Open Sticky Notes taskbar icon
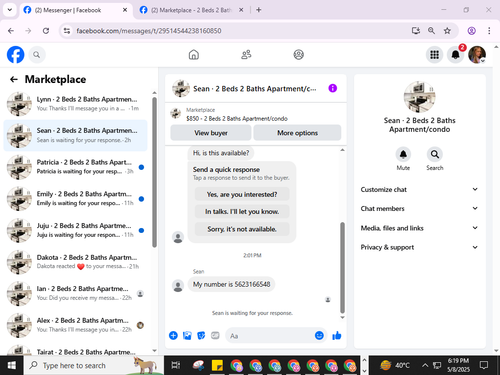The image size is (500, 375). coord(217,365)
